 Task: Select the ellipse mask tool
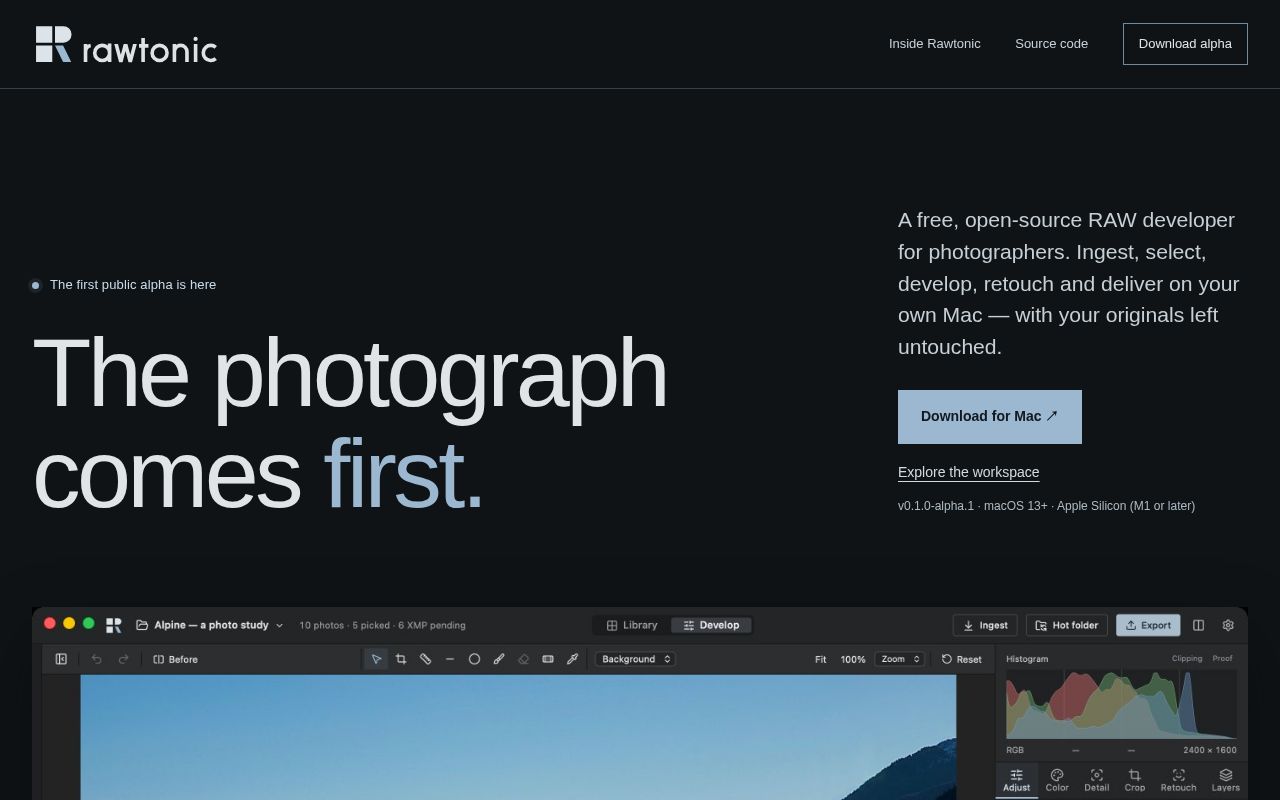(x=474, y=659)
